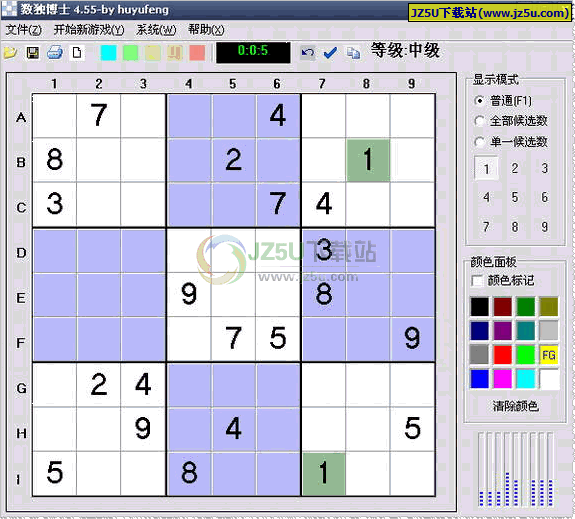Select cell F9 containing 9

412,339
